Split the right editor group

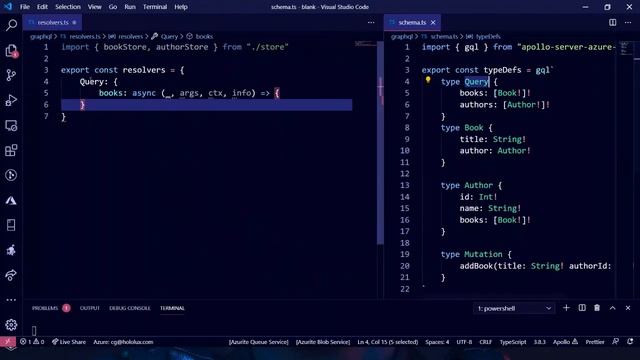click(613, 22)
